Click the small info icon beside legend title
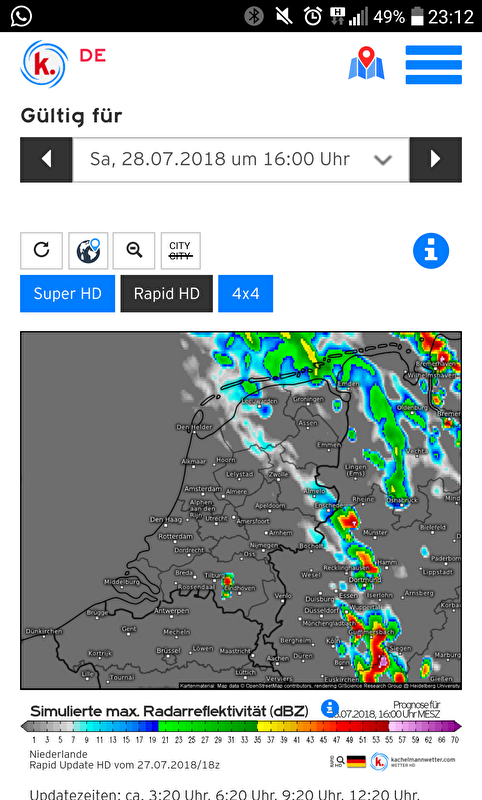Viewport: 482px width, 800px height. [x=329, y=708]
